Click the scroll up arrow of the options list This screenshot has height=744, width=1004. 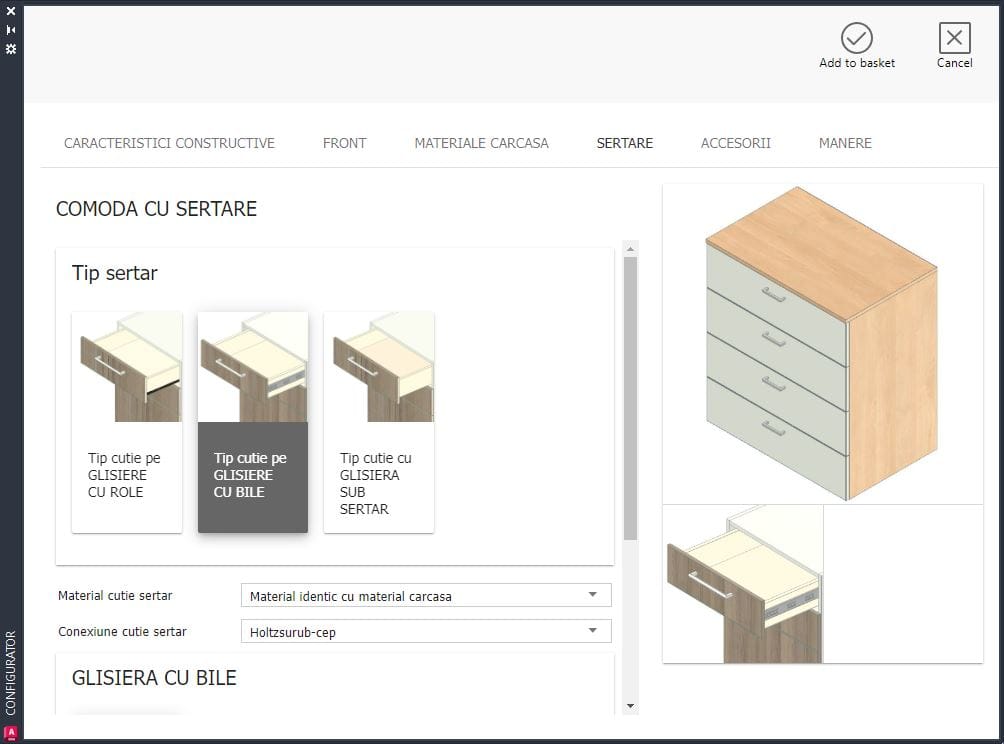point(631,248)
